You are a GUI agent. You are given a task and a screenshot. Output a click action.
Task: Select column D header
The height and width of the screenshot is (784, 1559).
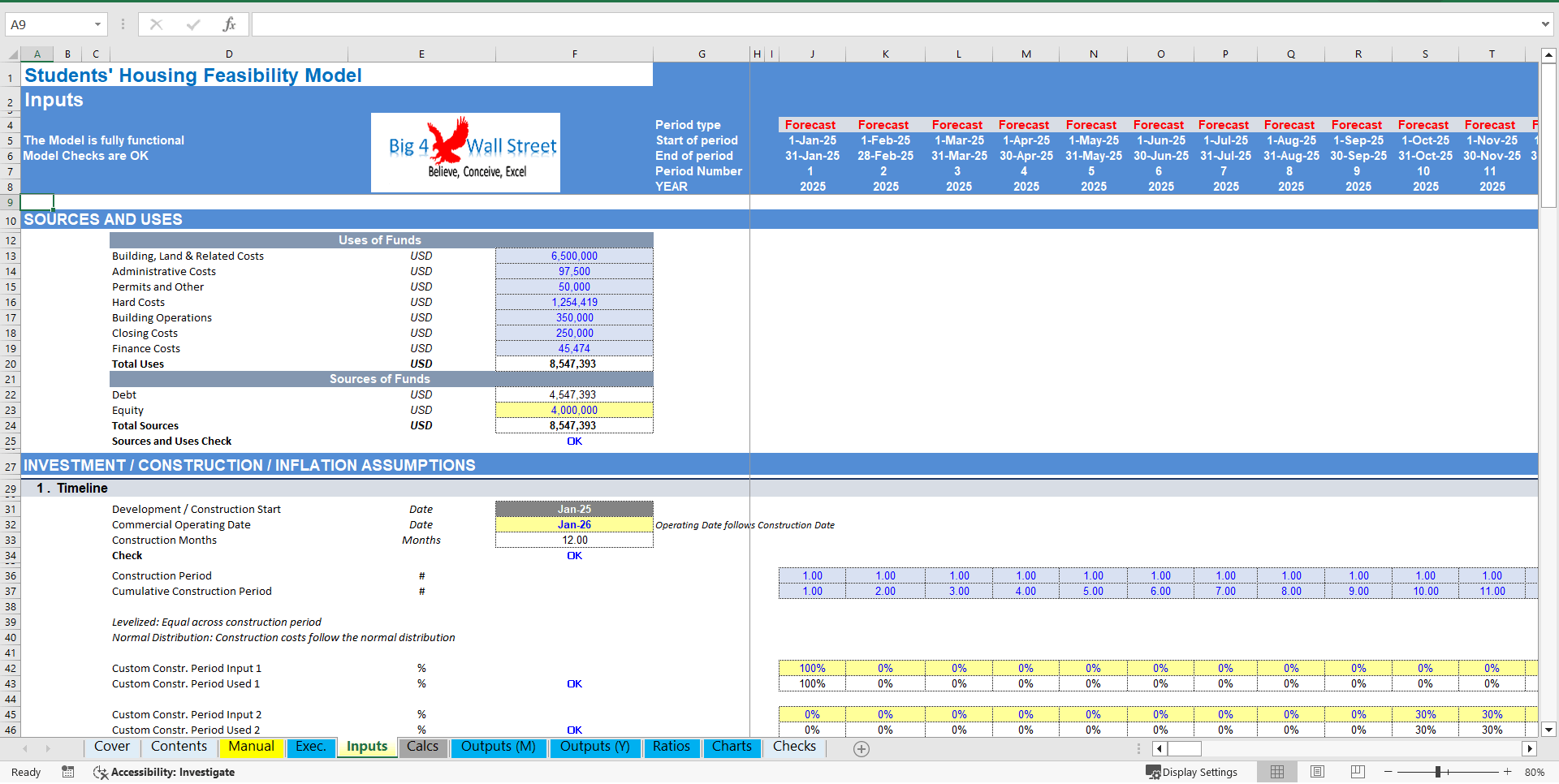coord(229,54)
